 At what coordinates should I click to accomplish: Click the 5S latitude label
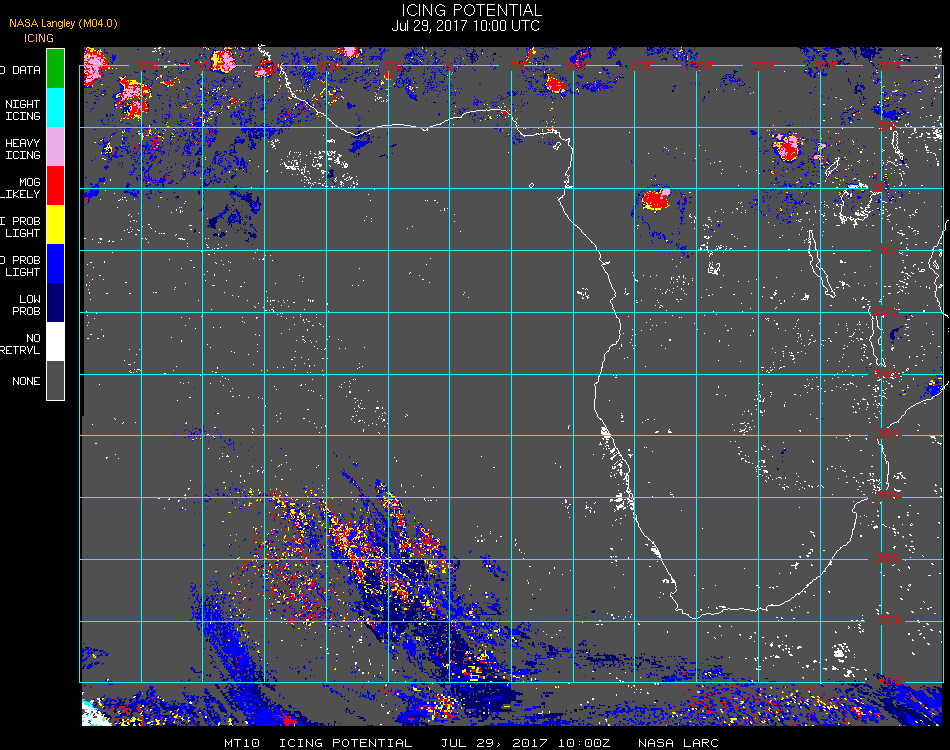(x=889, y=249)
